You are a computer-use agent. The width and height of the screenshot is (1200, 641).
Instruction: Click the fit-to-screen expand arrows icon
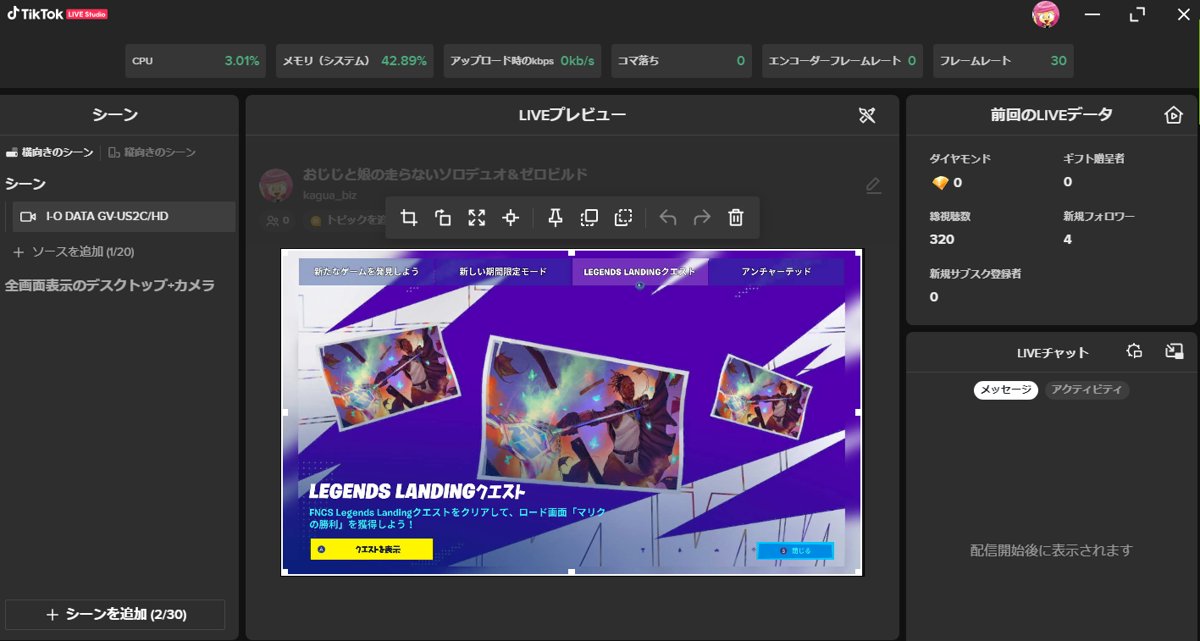tap(477, 218)
